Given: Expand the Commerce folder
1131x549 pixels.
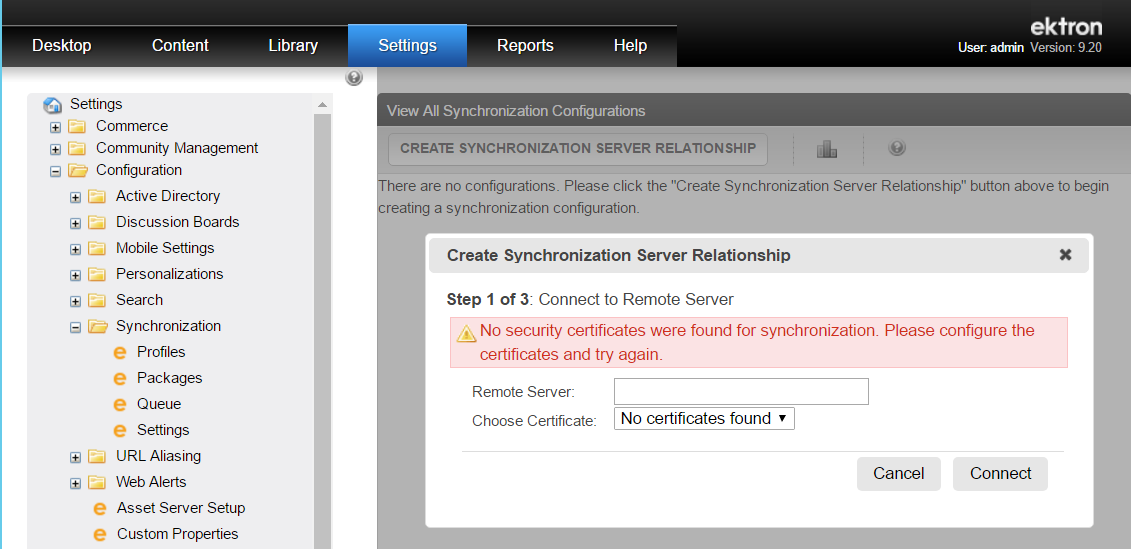Looking at the screenshot, I should point(56,128).
